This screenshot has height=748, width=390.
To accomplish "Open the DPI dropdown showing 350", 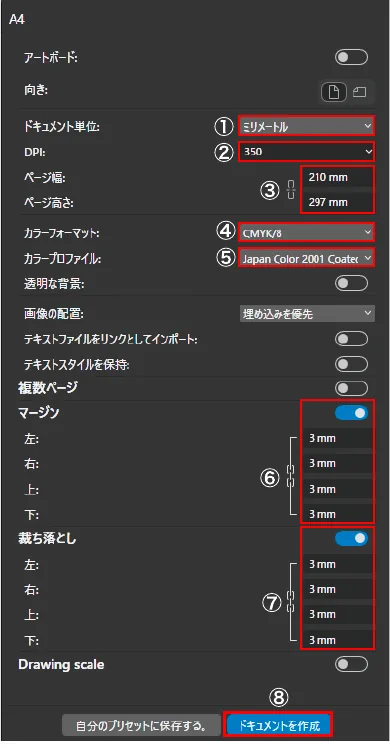I will point(306,152).
